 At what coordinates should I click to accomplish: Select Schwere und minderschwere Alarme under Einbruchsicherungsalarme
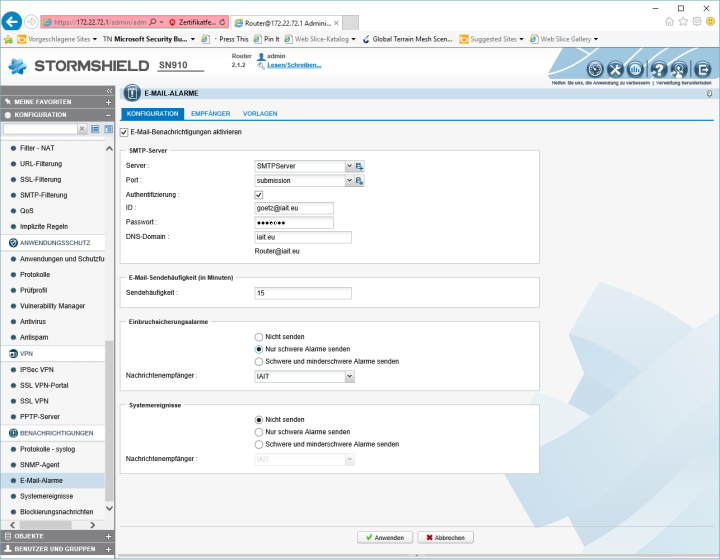click(259, 361)
